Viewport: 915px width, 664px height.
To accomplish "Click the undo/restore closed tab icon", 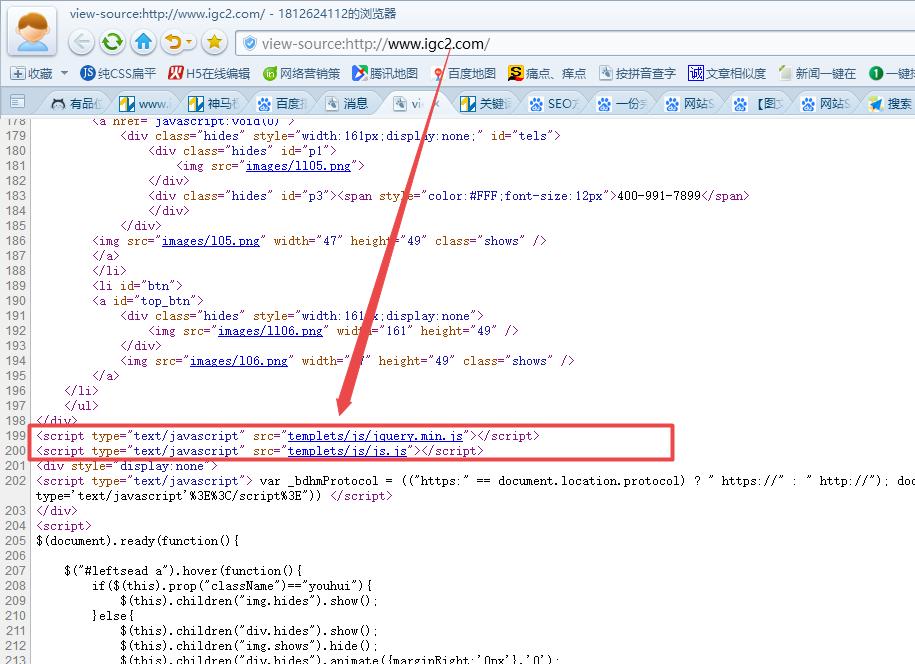I will pyautogui.click(x=173, y=42).
